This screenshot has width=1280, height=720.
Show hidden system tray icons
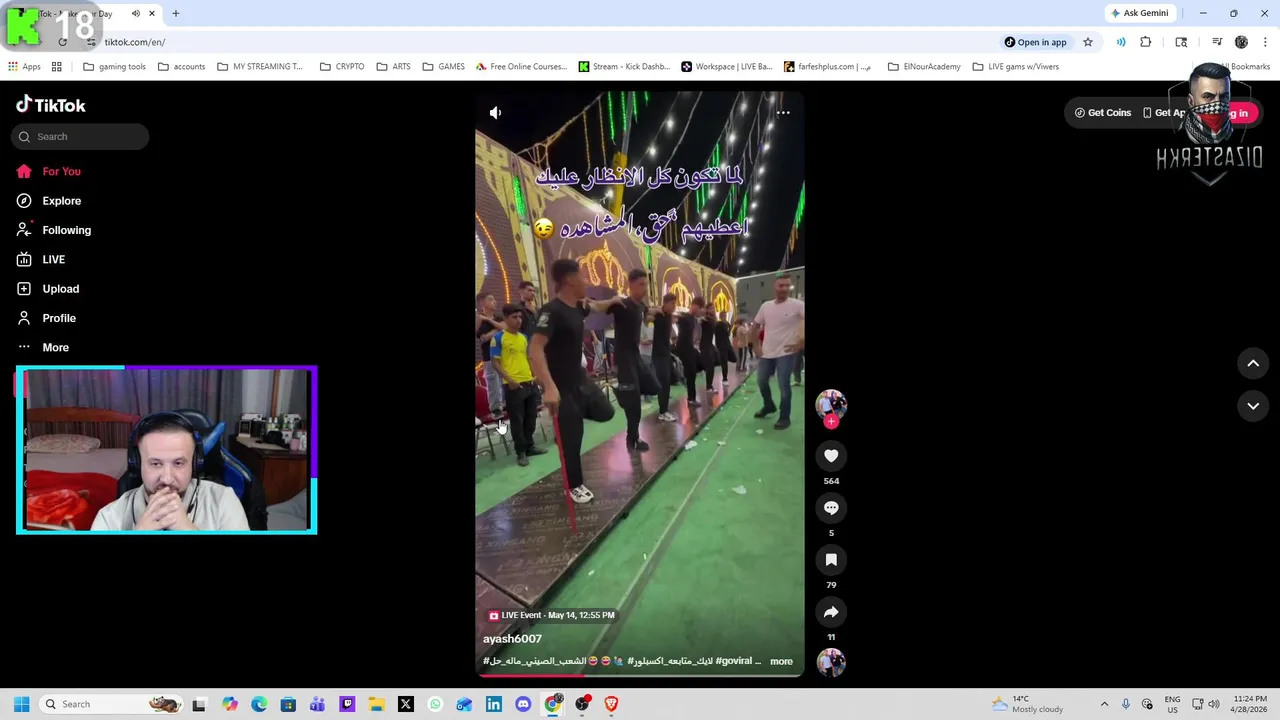coord(1104,704)
